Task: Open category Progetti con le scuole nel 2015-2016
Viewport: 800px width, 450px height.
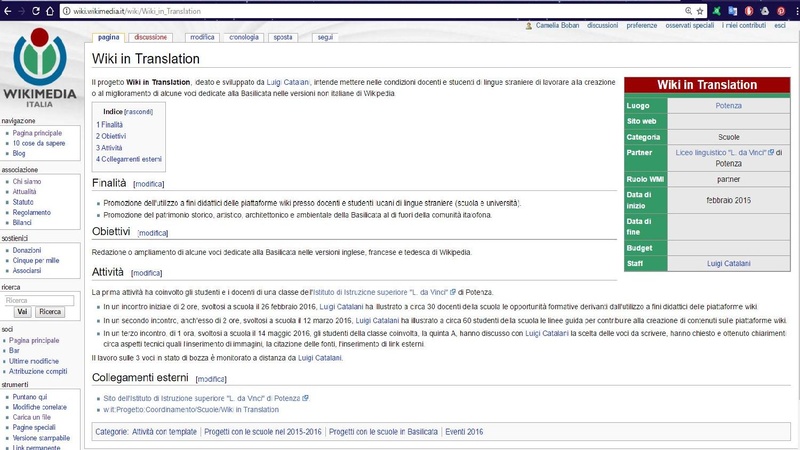Action: (x=263, y=432)
